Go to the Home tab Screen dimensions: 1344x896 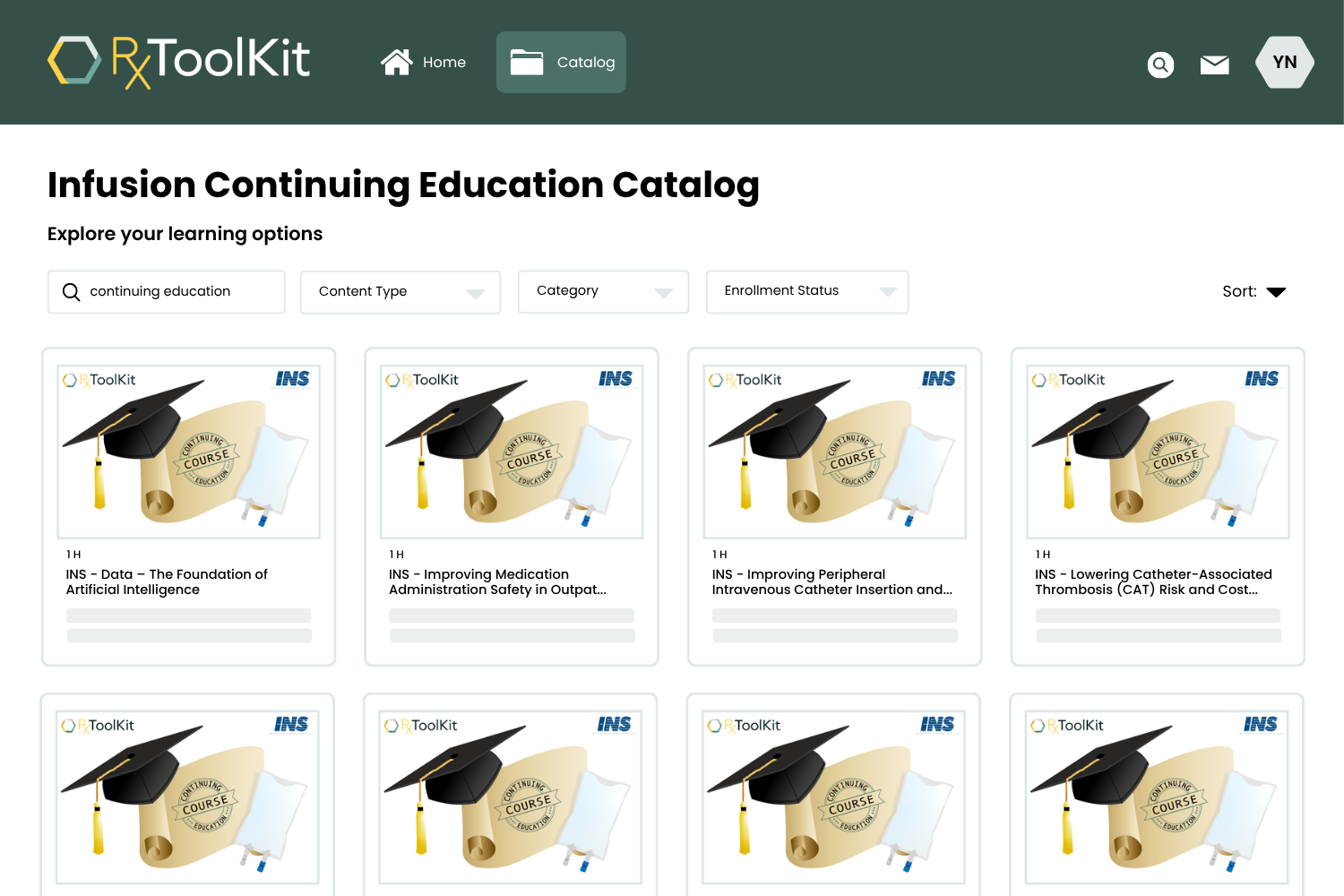point(424,62)
